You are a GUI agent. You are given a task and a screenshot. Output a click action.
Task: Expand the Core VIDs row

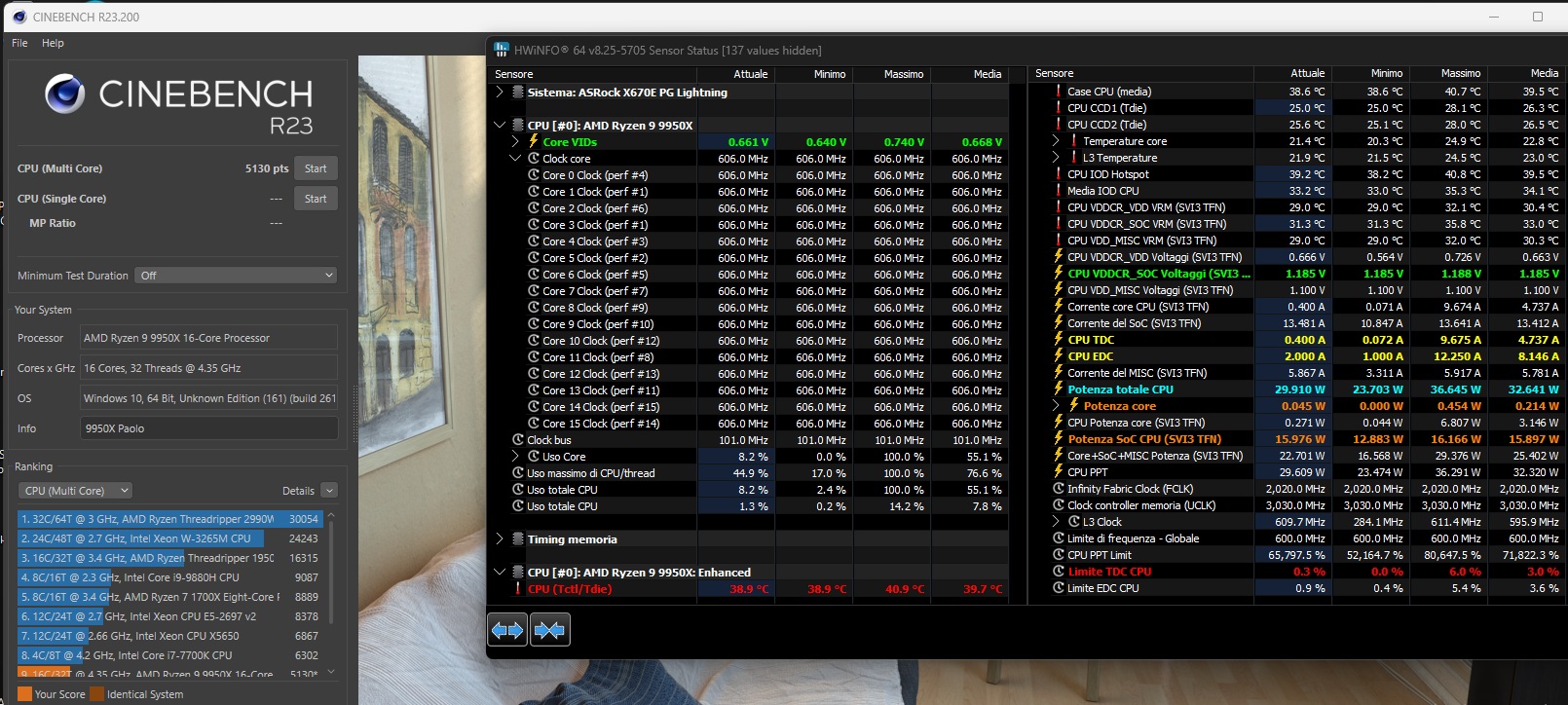(515, 142)
